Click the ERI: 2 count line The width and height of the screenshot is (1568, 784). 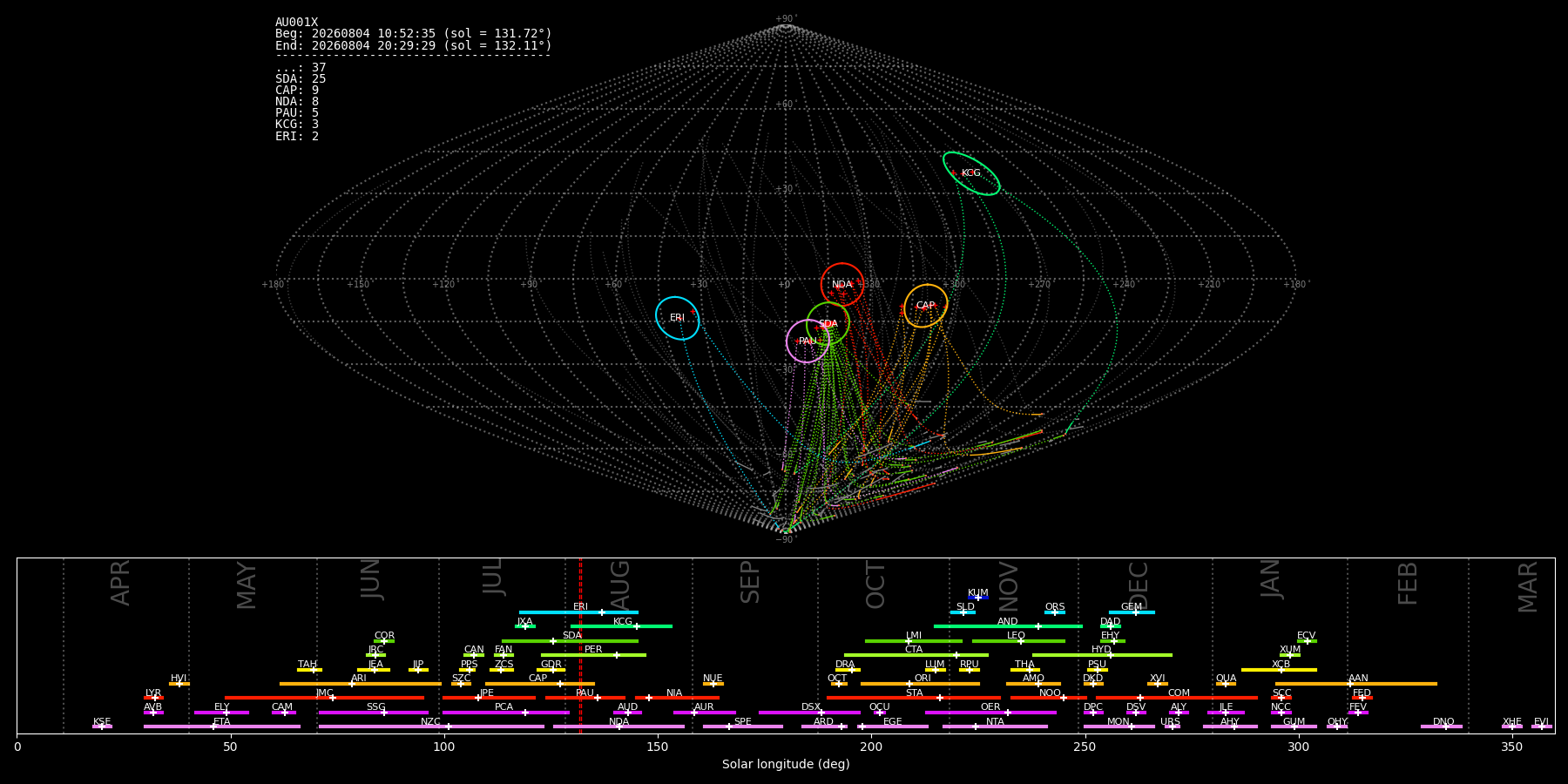297,137
